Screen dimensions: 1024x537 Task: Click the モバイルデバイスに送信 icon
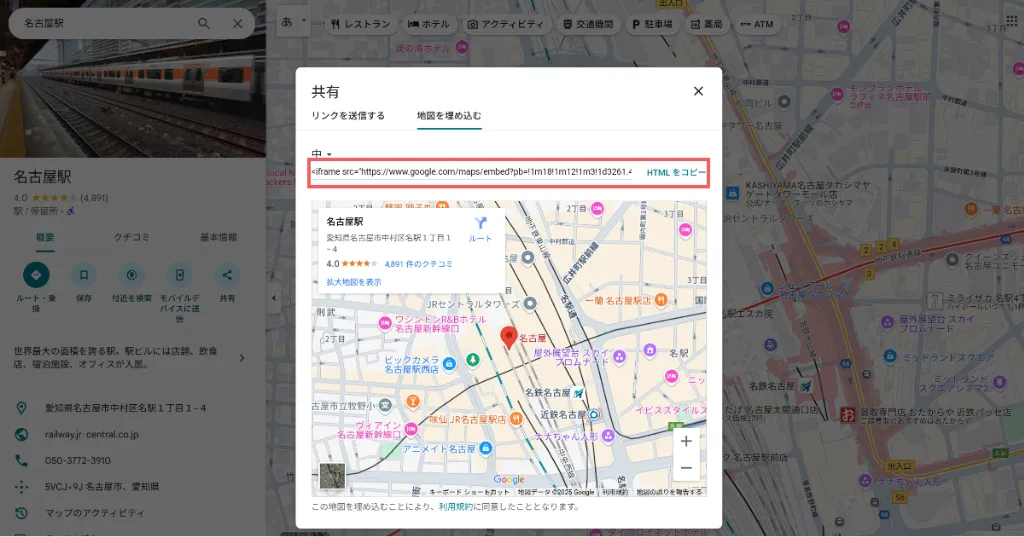[x=179, y=275]
